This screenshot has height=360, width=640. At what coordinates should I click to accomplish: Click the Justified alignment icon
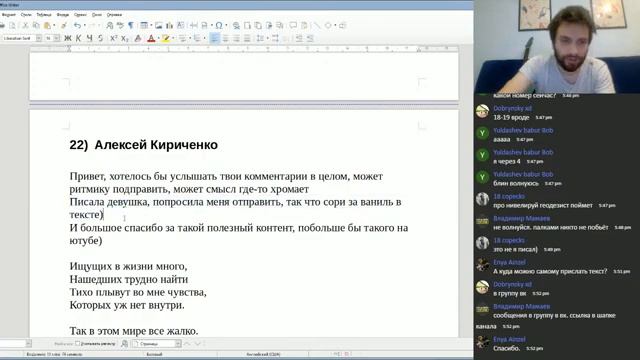247,38
